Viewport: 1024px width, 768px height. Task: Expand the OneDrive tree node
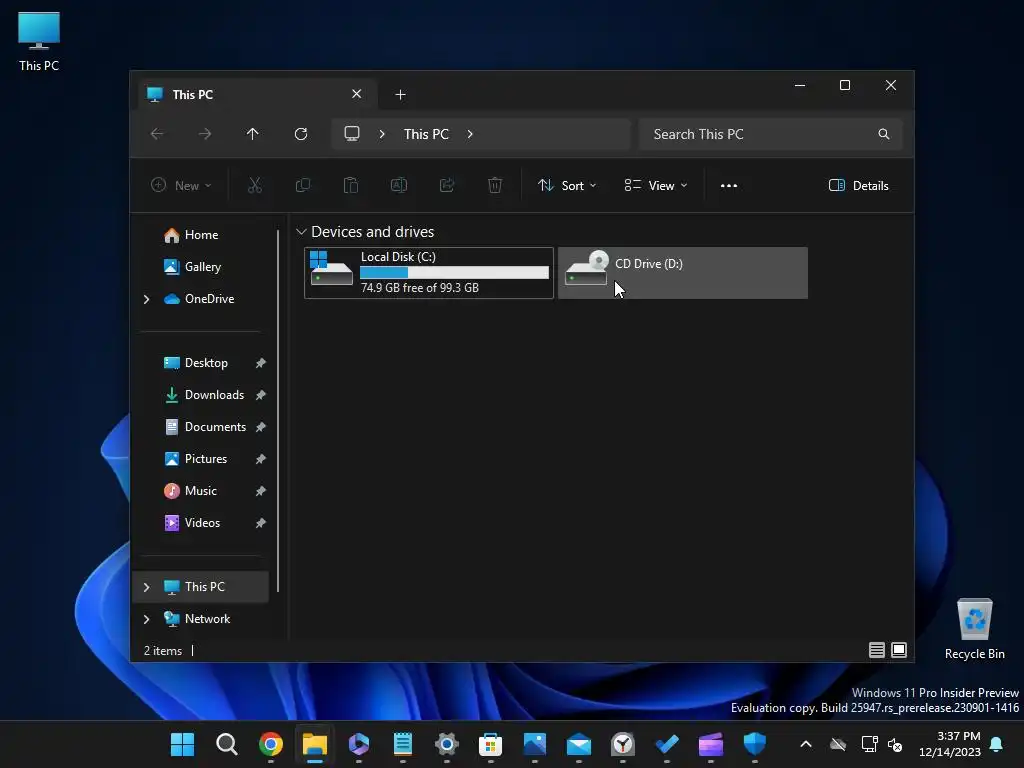[146, 299]
